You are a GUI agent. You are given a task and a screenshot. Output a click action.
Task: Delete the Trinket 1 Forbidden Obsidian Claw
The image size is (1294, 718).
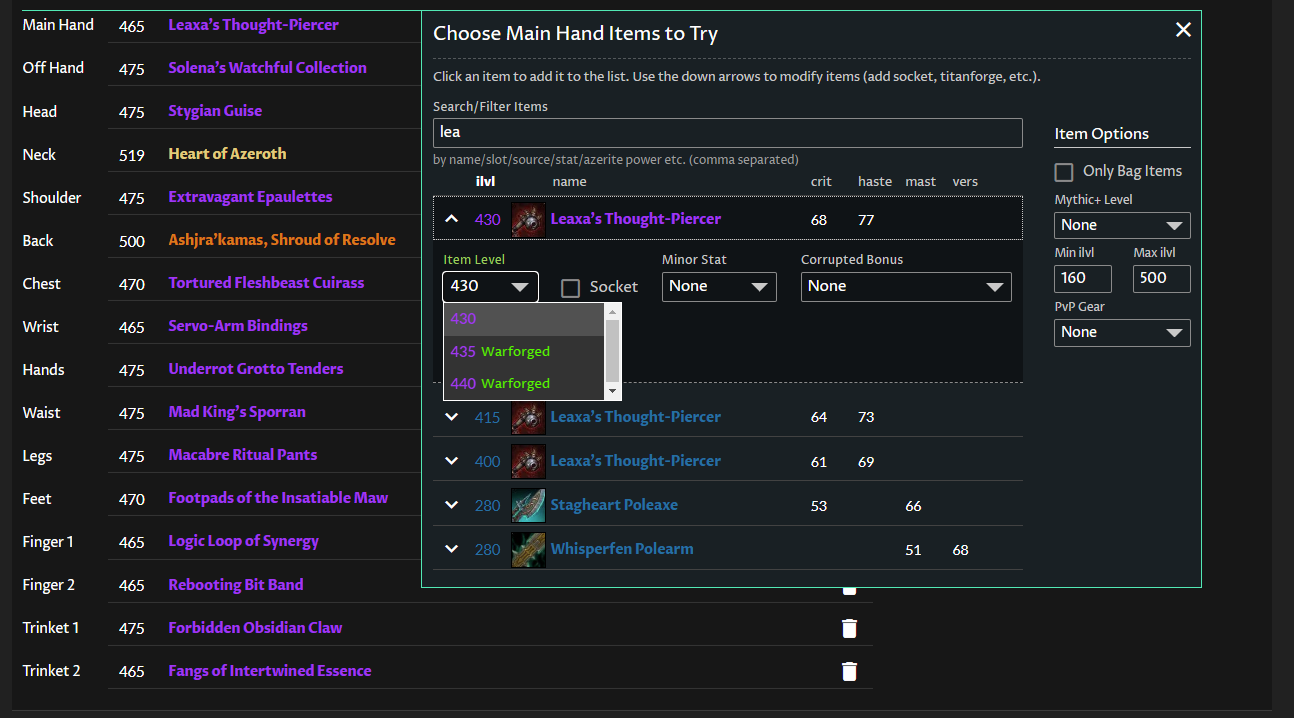click(849, 628)
